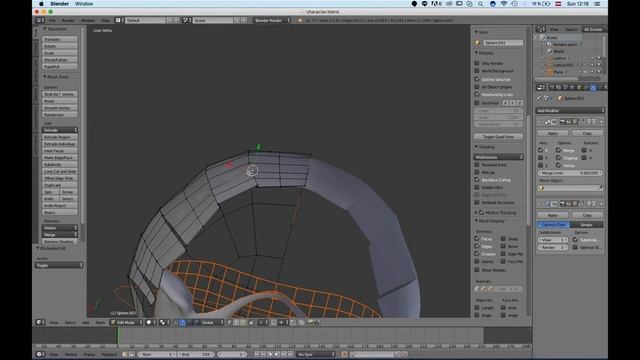Select Simple subdivision type
Image resolution: width=640 pixels, height=360 pixels.
pos(587,225)
